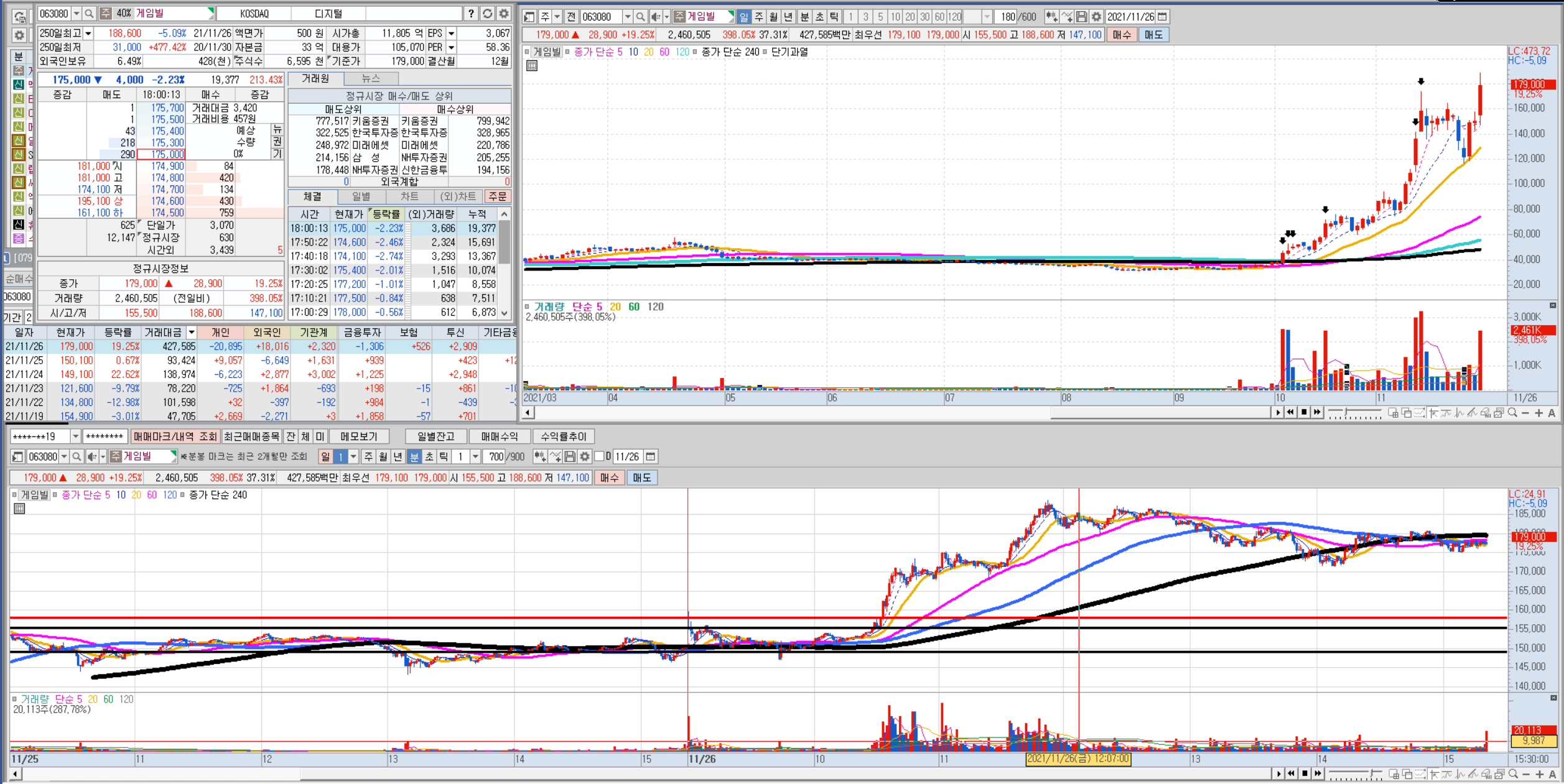This screenshot has width=1564, height=784.
Task: Click the stock search magnifier in upper chart toolbar
Action: 640,17
